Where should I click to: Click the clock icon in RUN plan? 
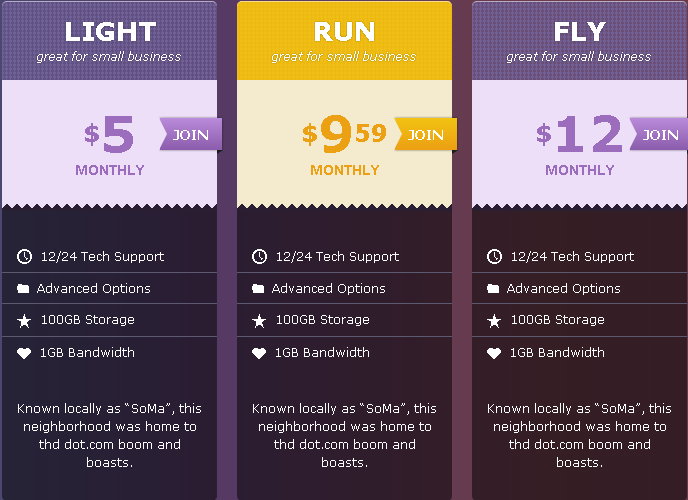click(x=259, y=256)
